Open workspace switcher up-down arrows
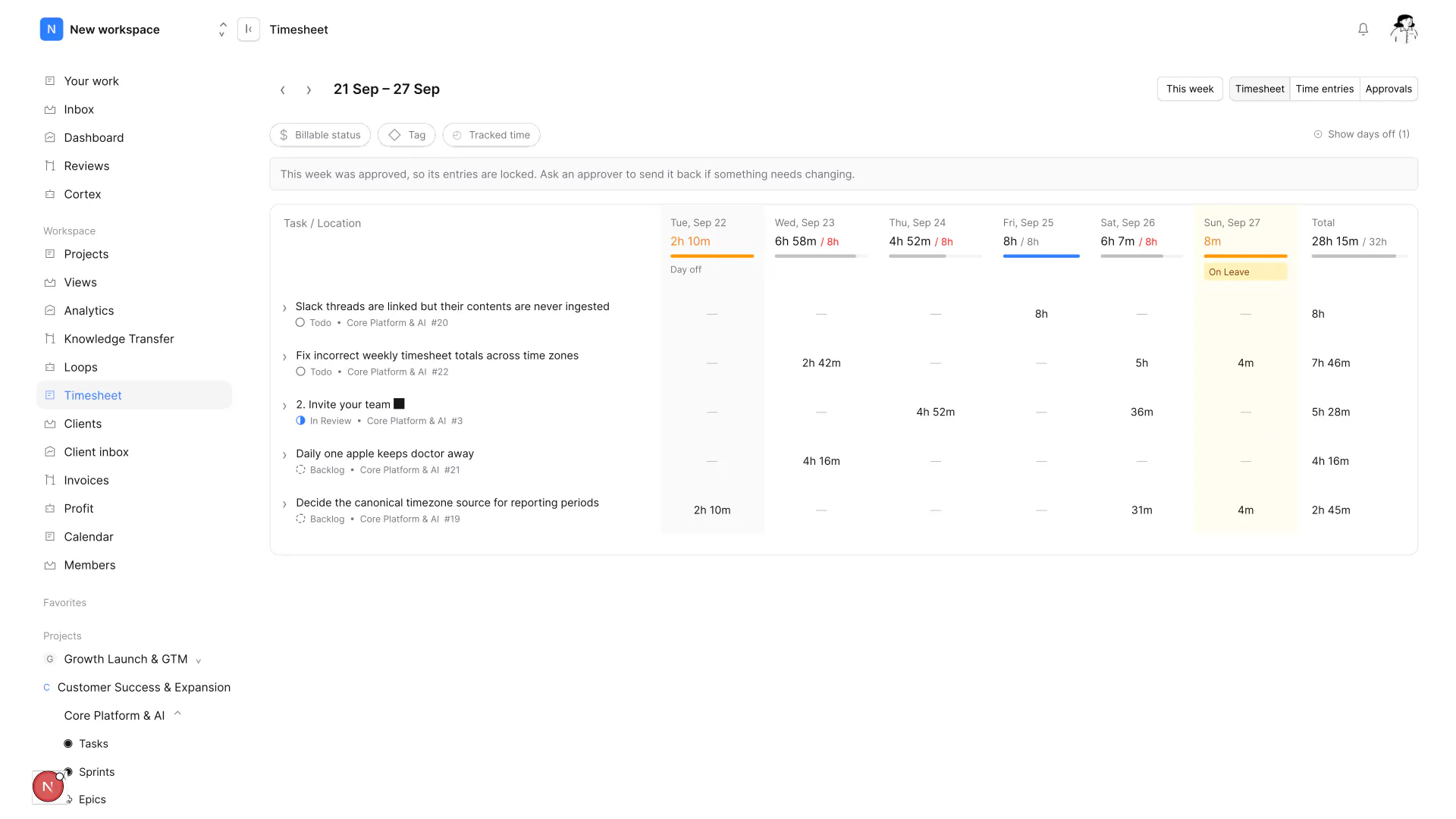The width and height of the screenshot is (1456, 819). click(x=222, y=29)
